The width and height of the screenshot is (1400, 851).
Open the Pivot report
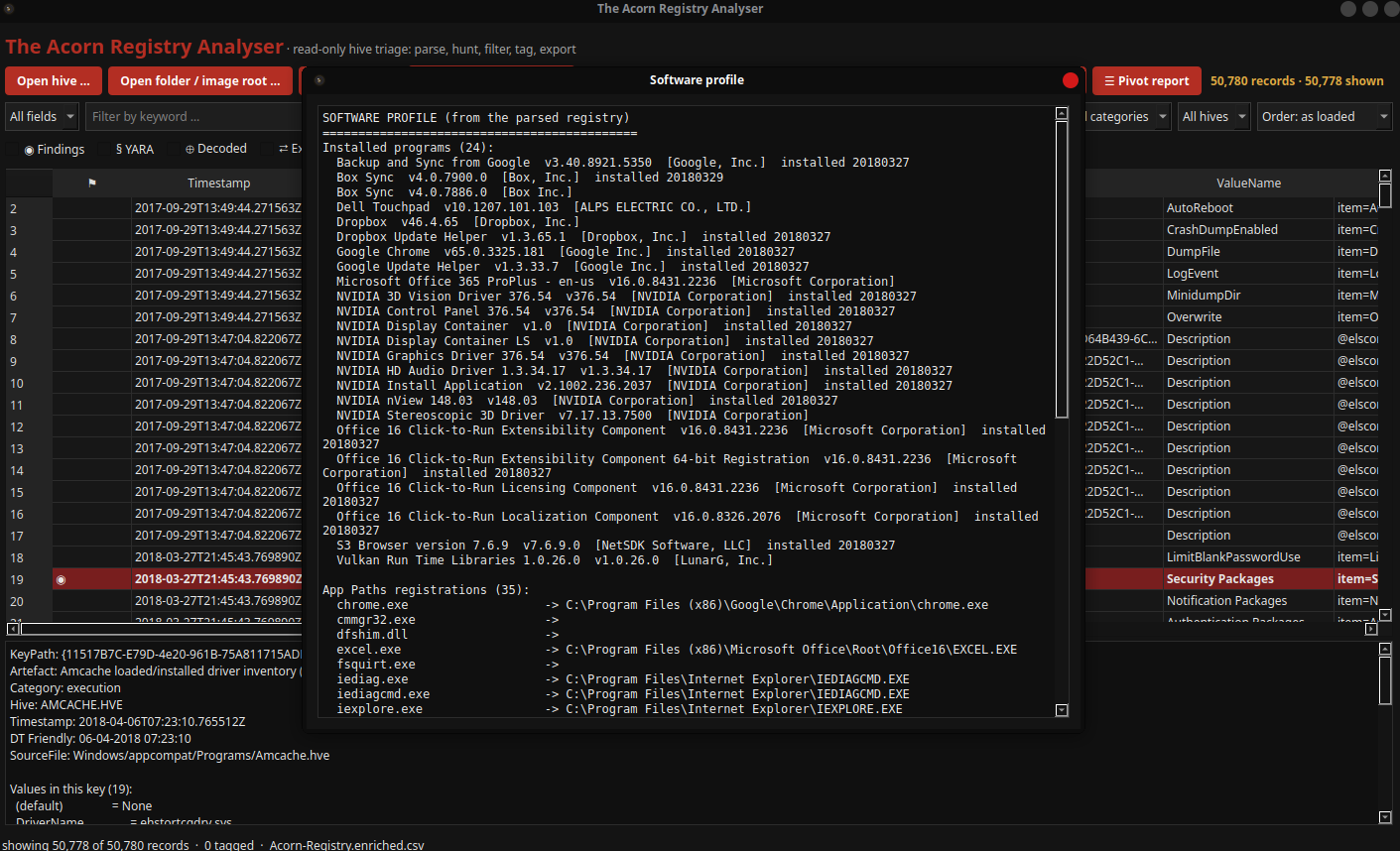[1147, 81]
